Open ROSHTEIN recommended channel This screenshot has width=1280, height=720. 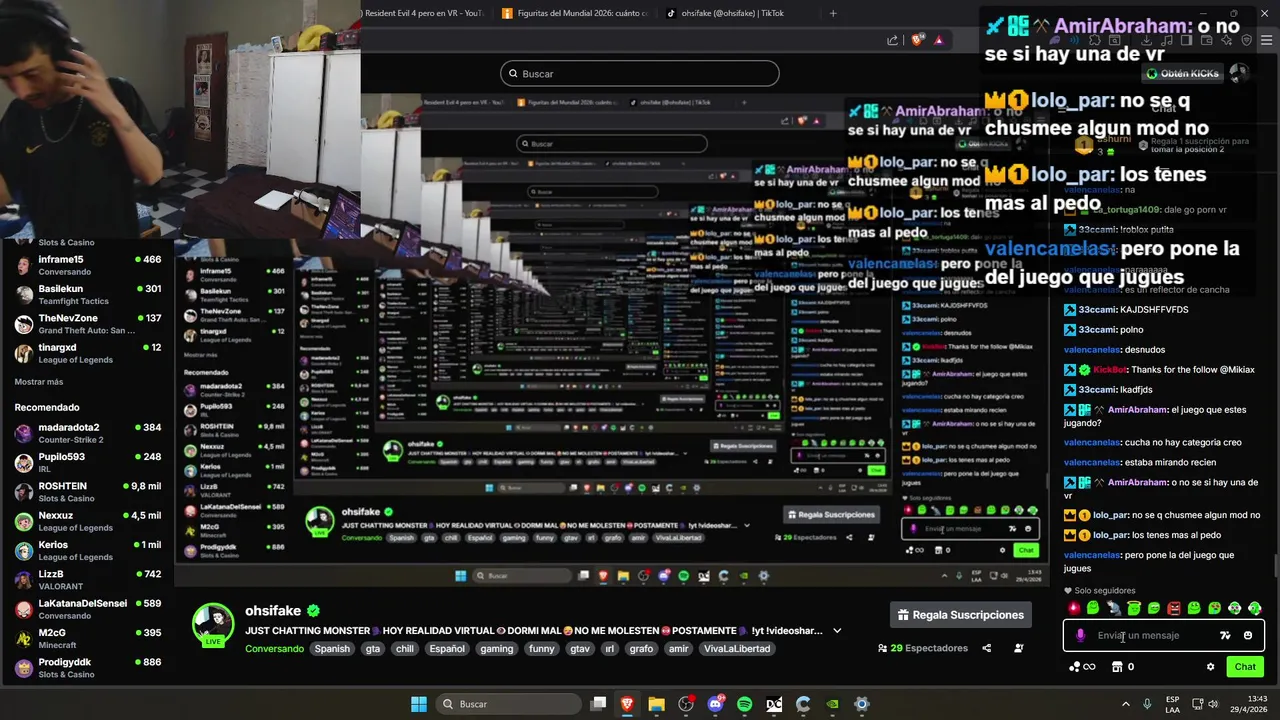[88, 492]
